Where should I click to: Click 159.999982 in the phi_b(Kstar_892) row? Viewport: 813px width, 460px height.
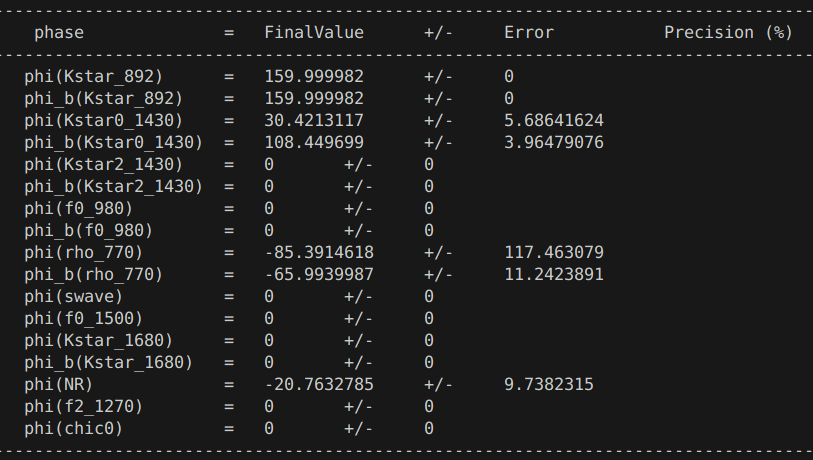point(314,99)
